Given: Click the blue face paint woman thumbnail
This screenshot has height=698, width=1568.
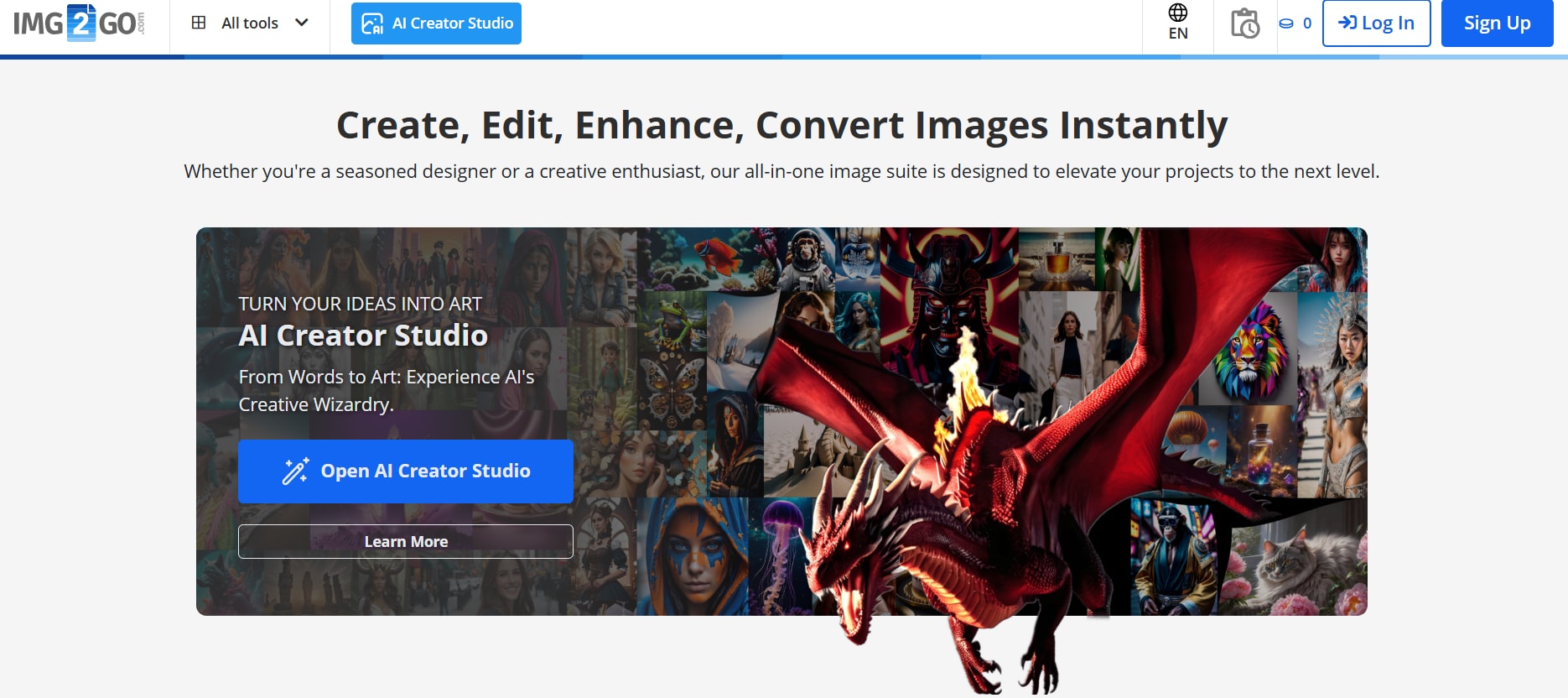Looking at the screenshot, I should (692, 556).
